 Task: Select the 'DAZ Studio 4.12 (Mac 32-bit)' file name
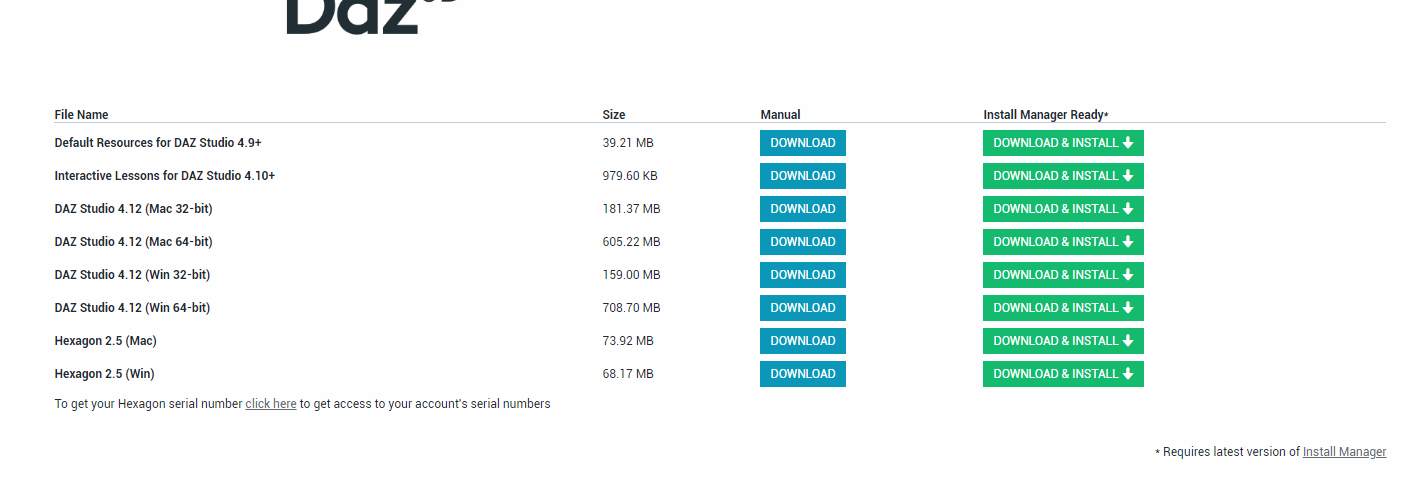click(x=134, y=209)
